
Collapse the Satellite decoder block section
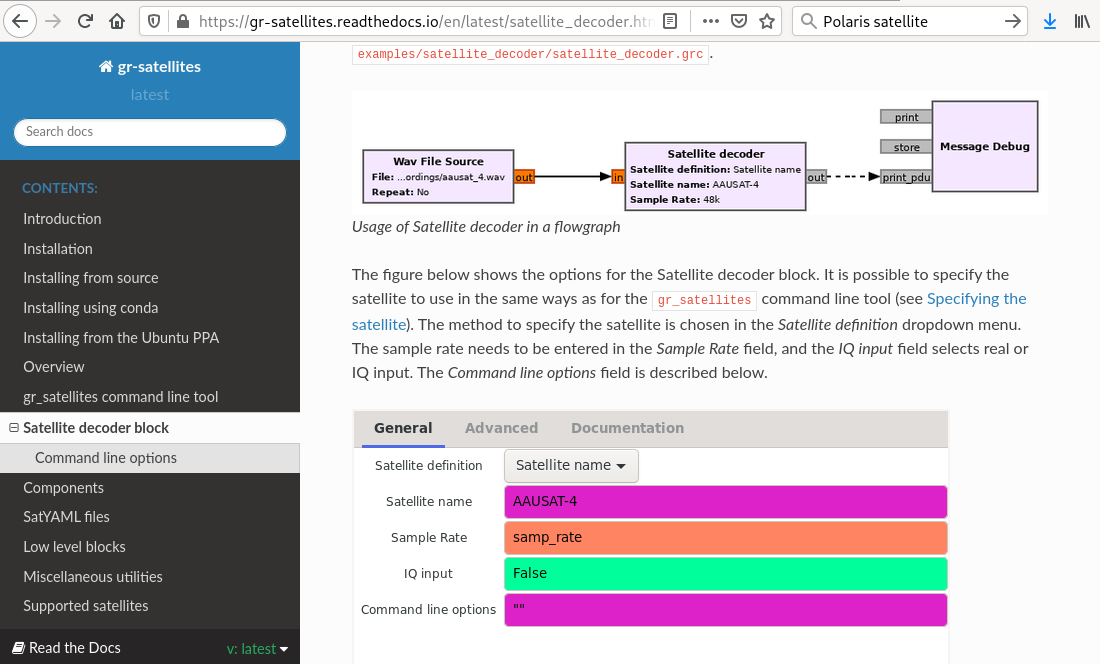(x=13, y=428)
